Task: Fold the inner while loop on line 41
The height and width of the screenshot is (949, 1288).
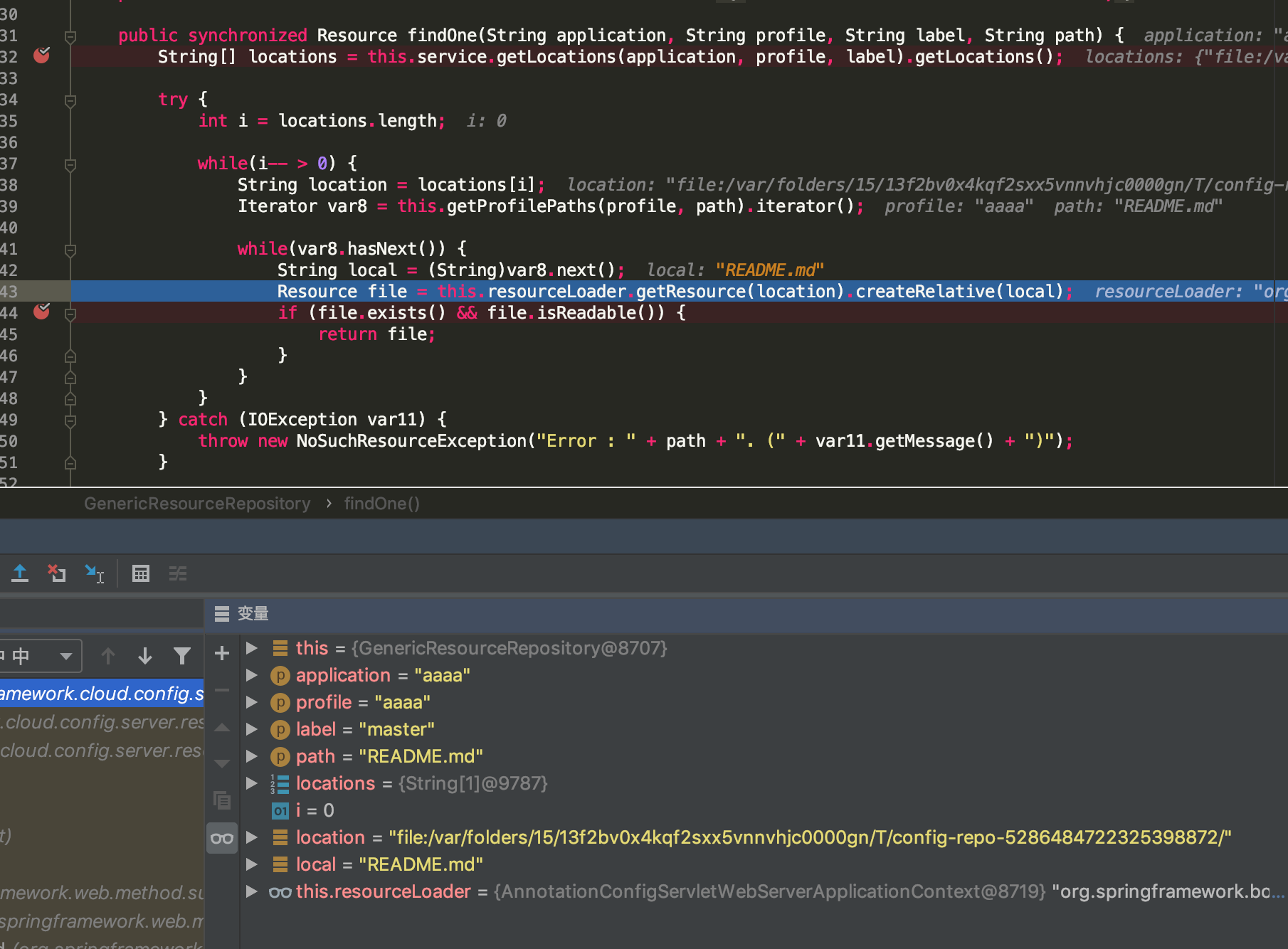Action: pyautogui.click(x=70, y=250)
